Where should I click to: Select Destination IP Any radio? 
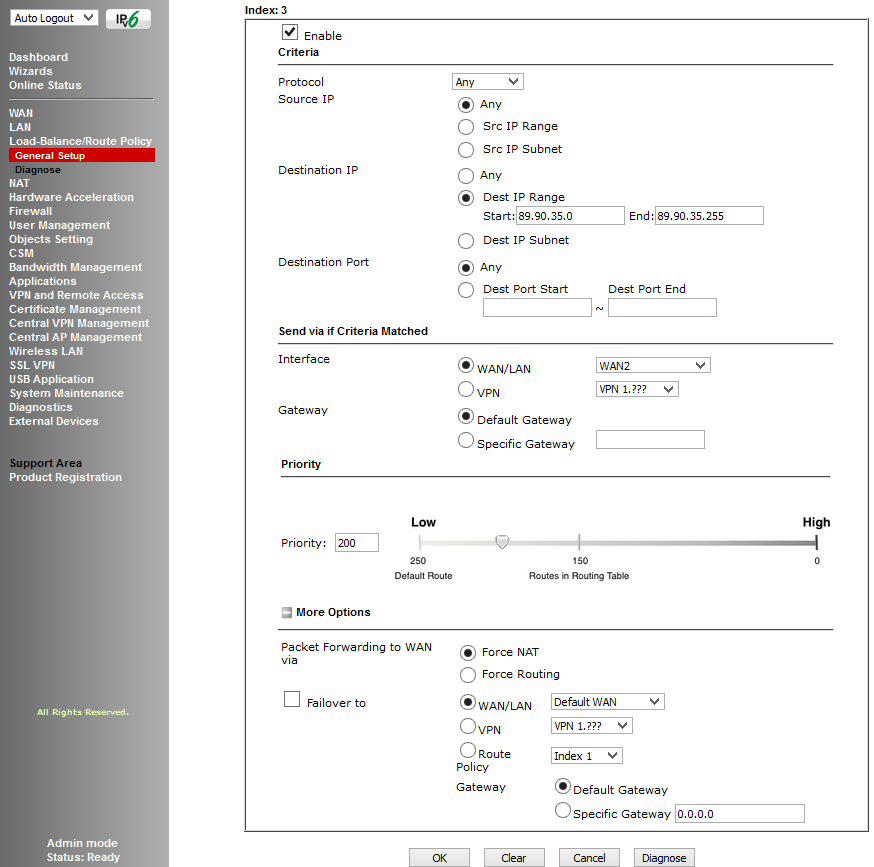(466, 176)
